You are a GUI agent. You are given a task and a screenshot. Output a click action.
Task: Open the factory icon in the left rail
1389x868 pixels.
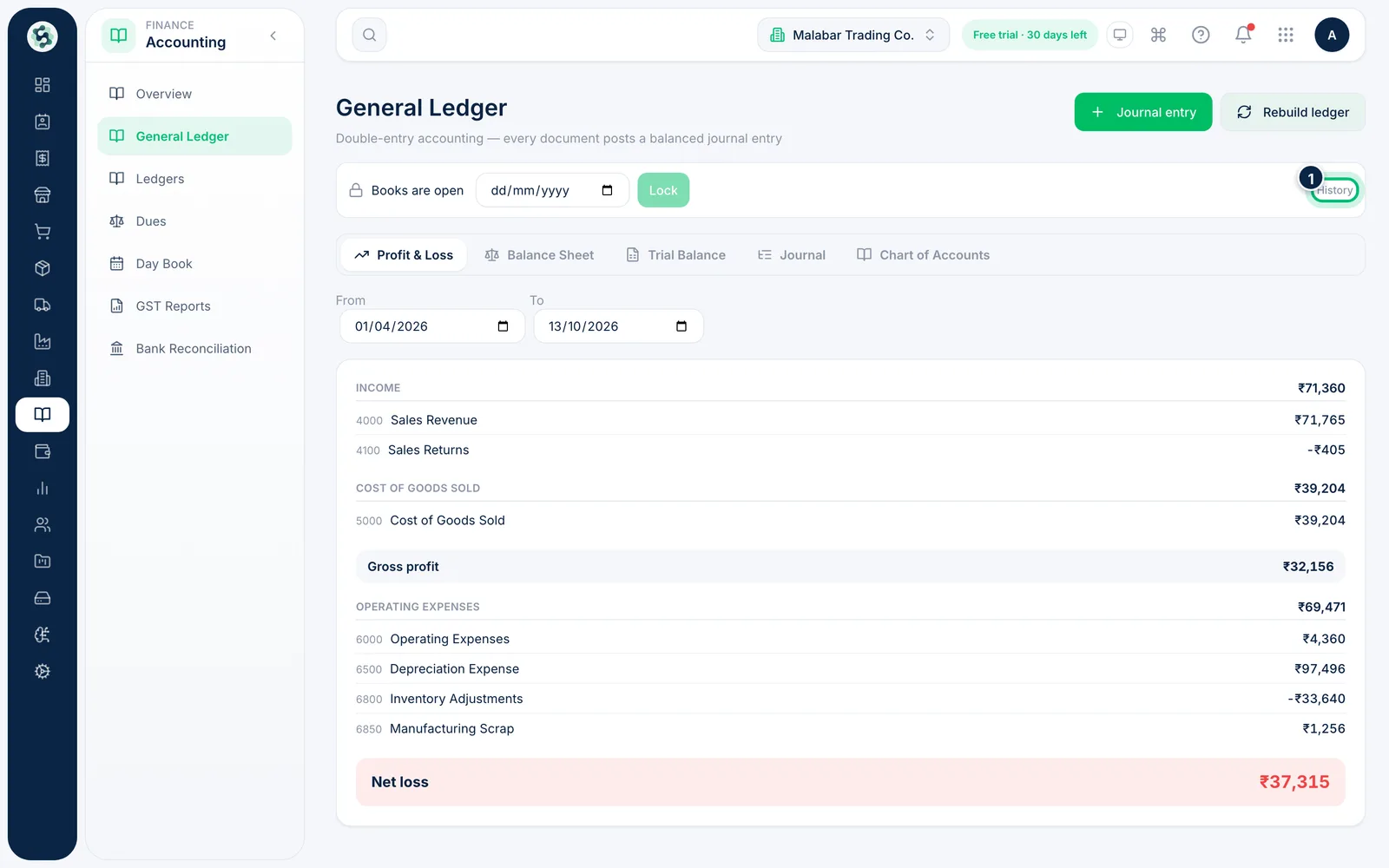[42, 341]
